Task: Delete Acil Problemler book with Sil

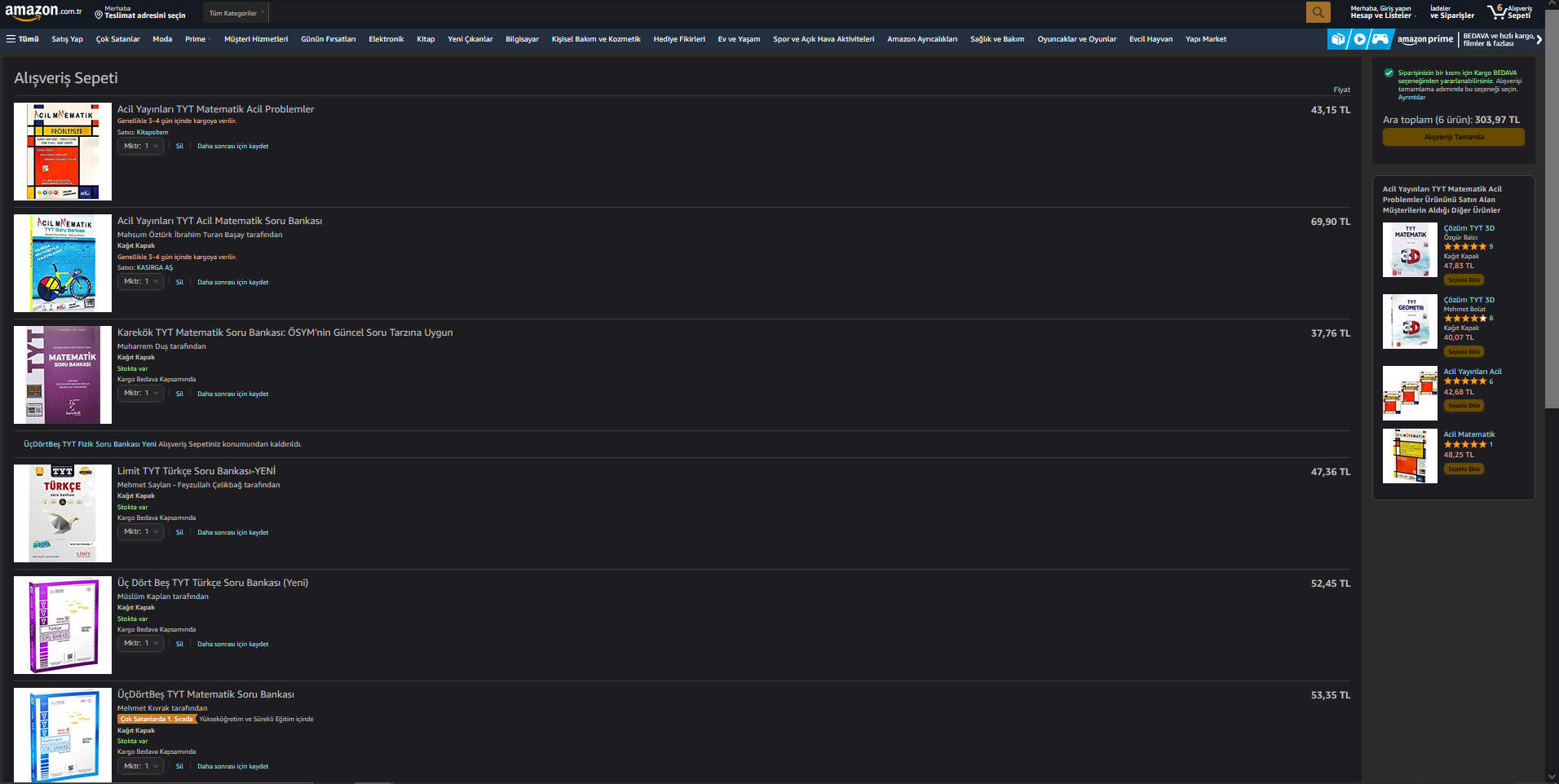Action: [x=179, y=147]
